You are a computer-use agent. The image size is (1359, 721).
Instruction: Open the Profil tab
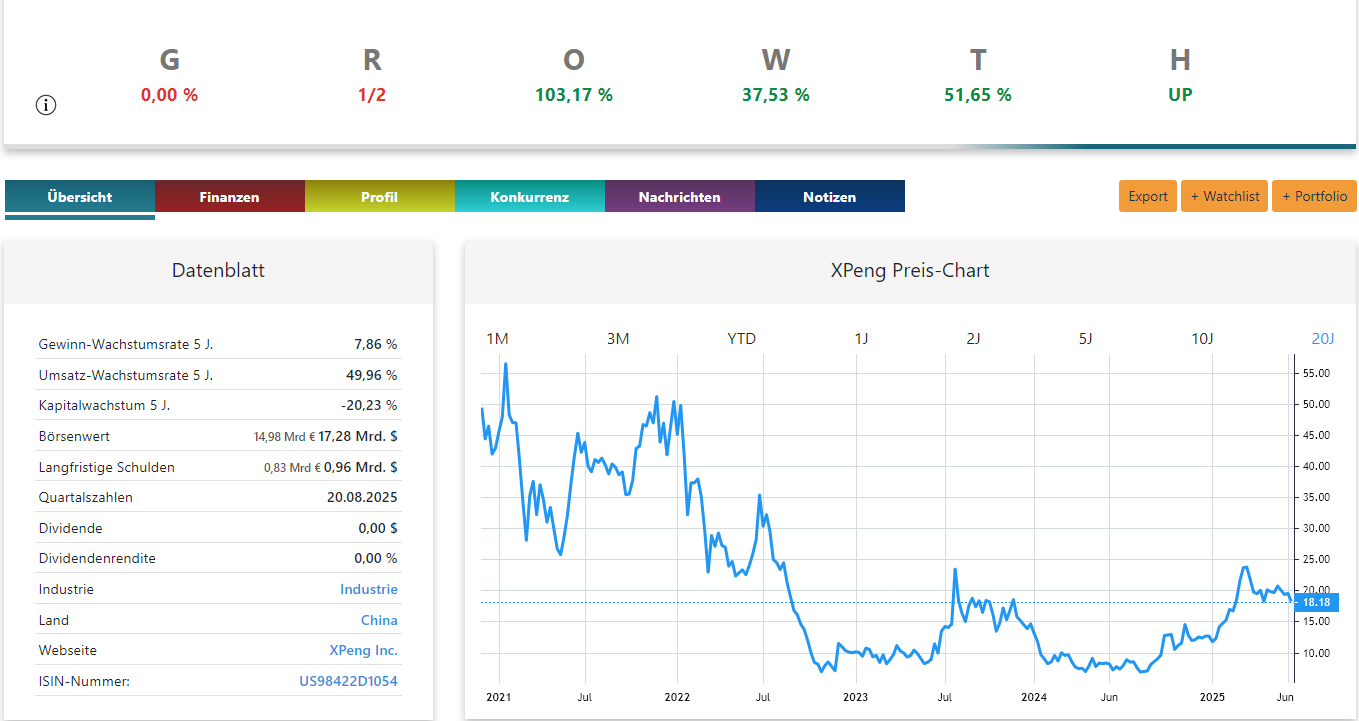coord(379,197)
